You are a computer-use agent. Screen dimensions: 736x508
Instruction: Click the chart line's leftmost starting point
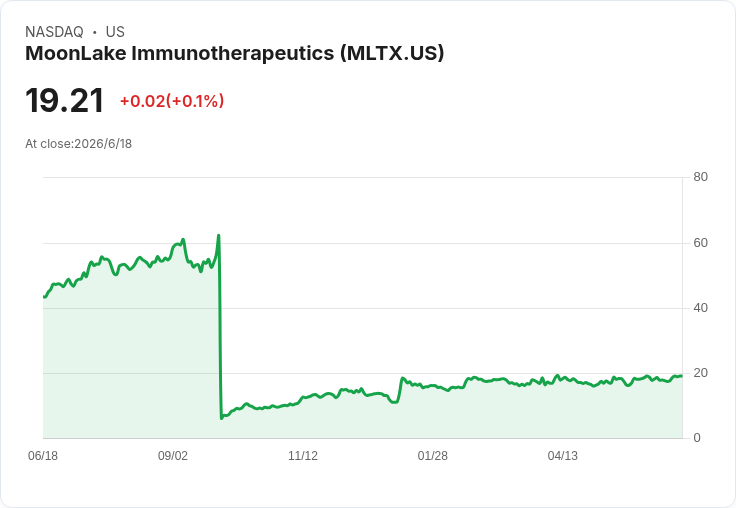pyautogui.click(x=44, y=297)
